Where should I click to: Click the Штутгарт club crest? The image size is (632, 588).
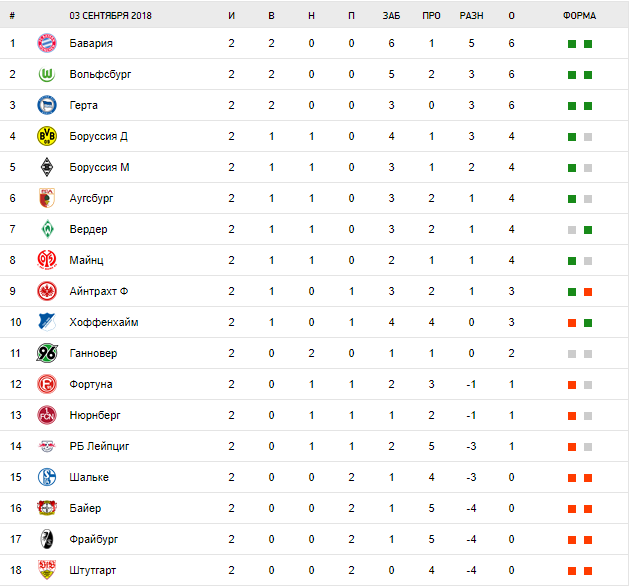point(46,570)
